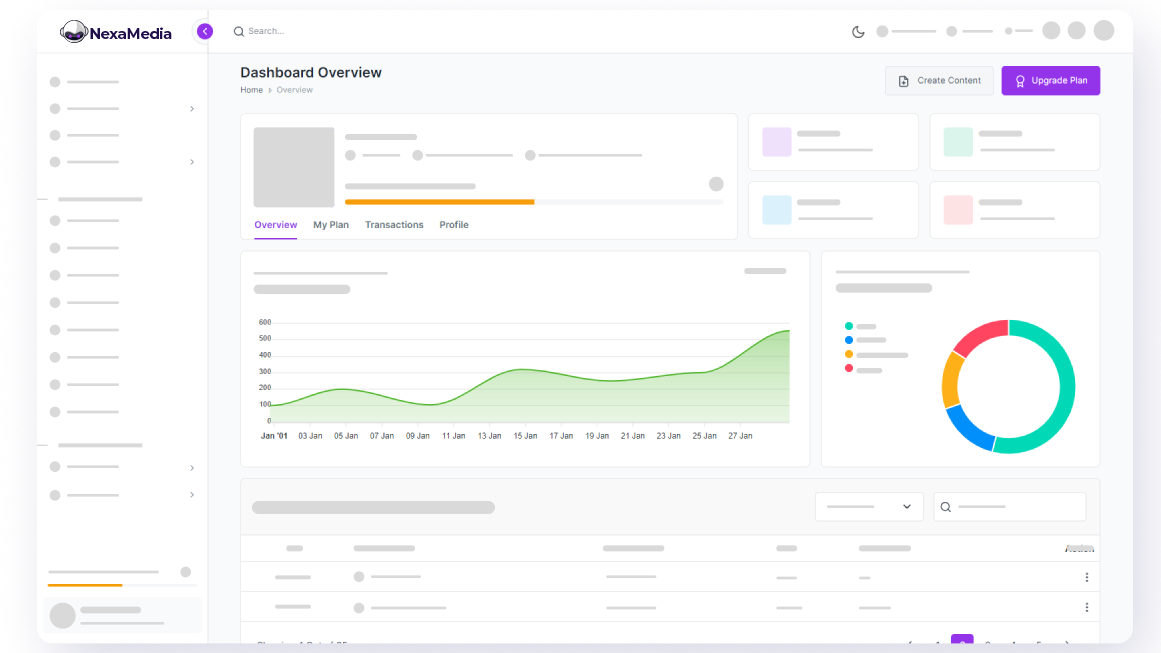The height and width of the screenshot is (653, 1161).
Task: Click the magnifier icon in the table search box
Action: (946, 507)
